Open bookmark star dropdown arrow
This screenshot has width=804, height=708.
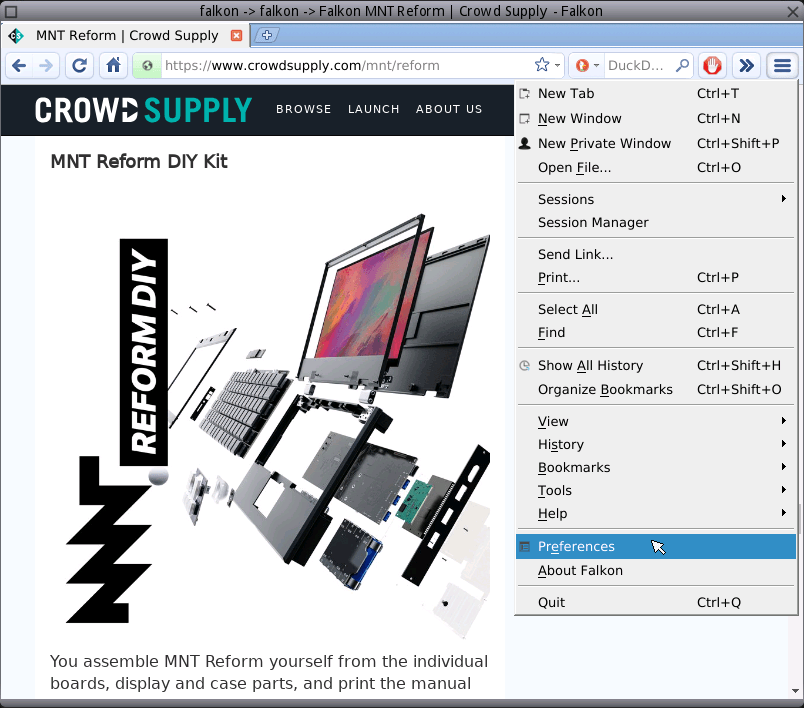click(557, 66)
